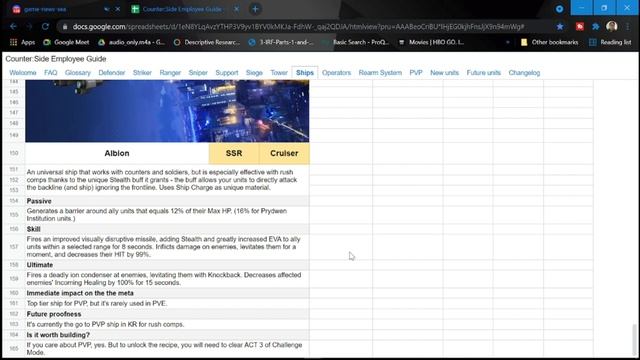The width and height of the screenshot is (640, 360).
Task: Open the Other bookmarks folder
Action: click(549, 42)
